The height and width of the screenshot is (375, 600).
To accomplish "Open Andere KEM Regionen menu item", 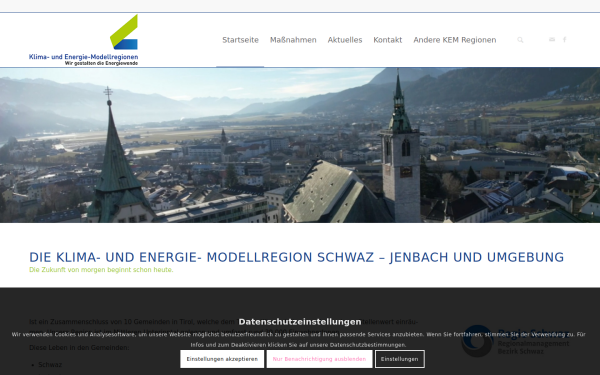I will [x=455, y=40].
